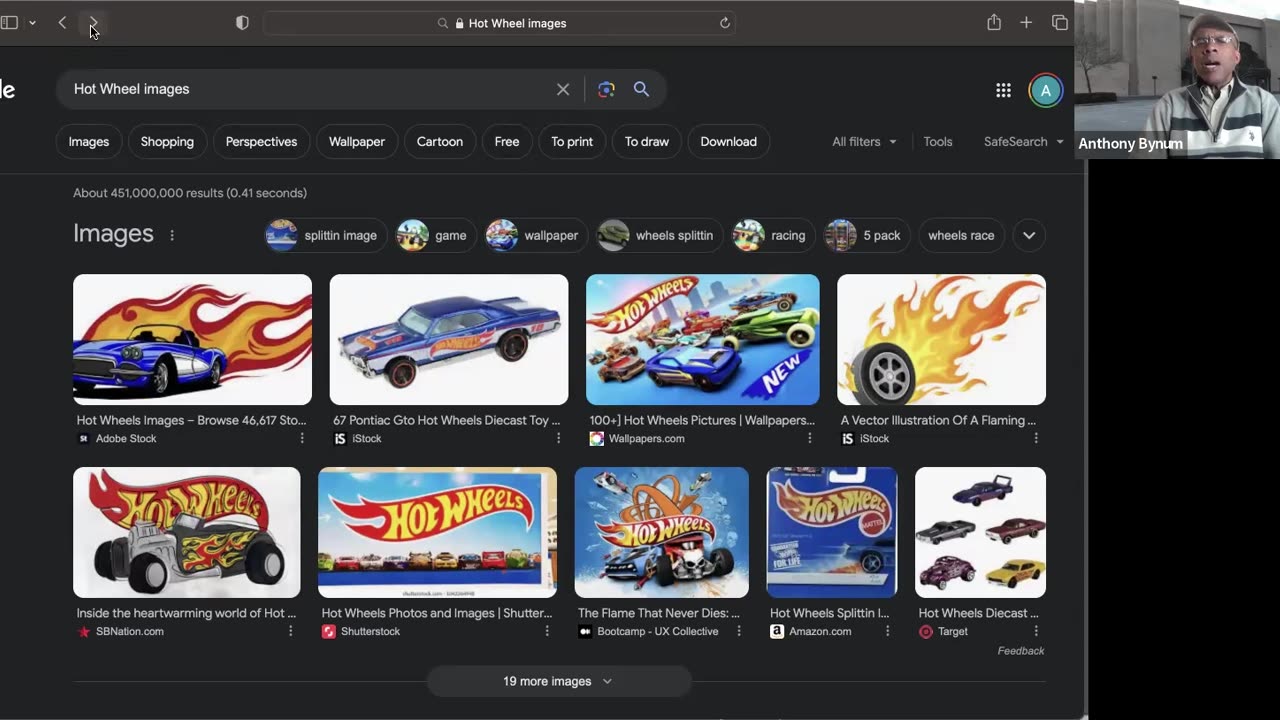Select the splittin image suggestion chip
The width and height of the screenshot is (1280, 720).
(x=326, y=235)
